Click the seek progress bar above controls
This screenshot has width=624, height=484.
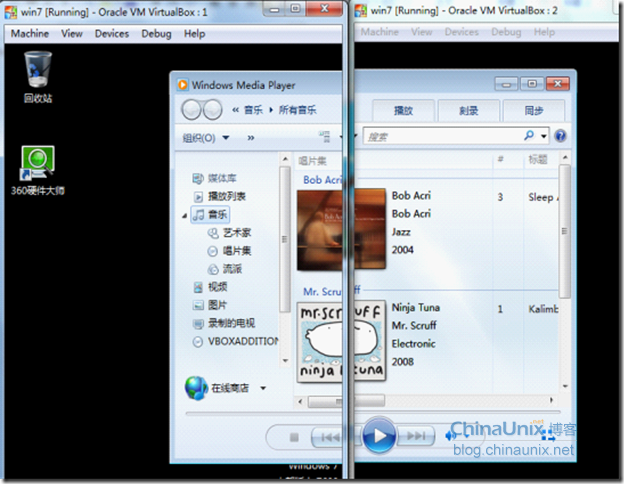373,413
